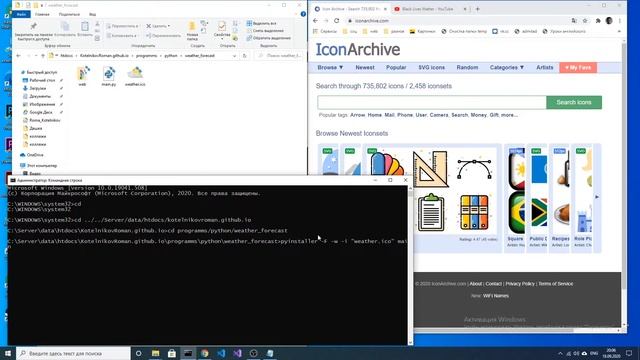Screen dimensions: 640x360
Task: Open a new Chrome tab with plus
Action: 478,9
